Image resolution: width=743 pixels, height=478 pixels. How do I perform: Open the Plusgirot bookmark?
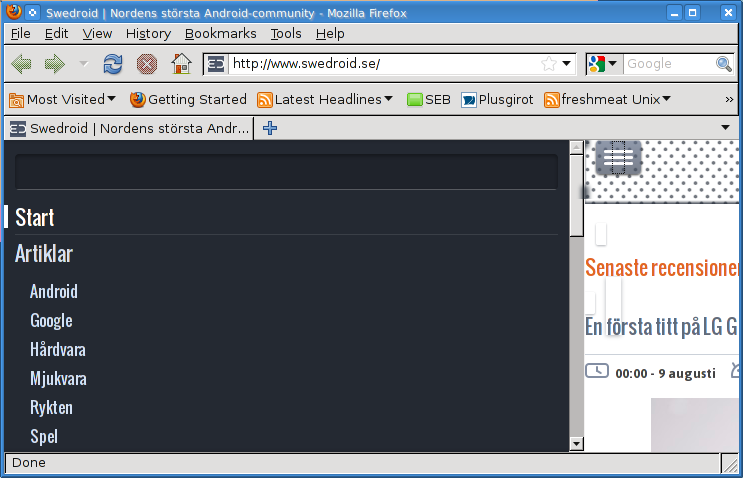[497, 99]
